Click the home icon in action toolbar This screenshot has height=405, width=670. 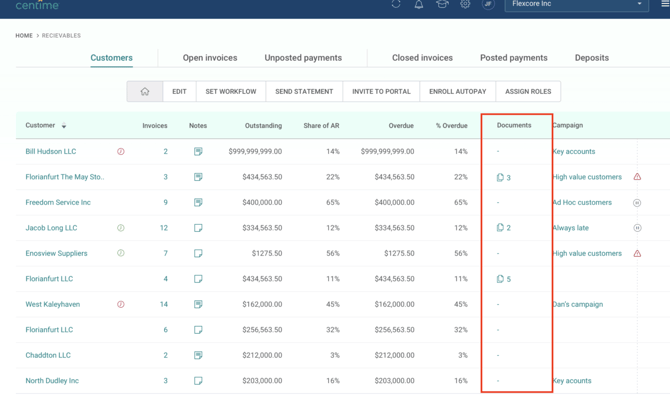point(145,91)
